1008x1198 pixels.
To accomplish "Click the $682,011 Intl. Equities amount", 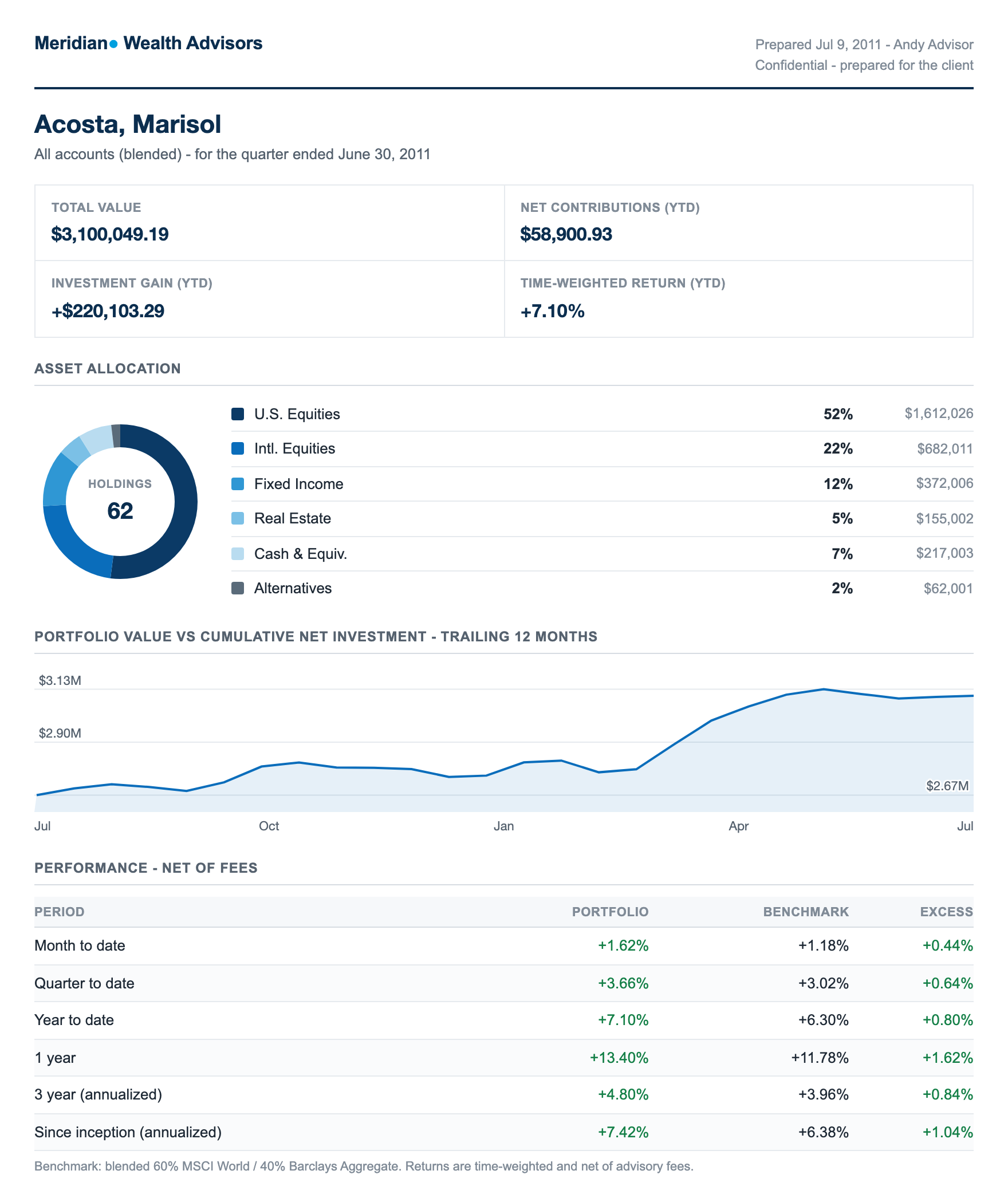I will (945, 448).
